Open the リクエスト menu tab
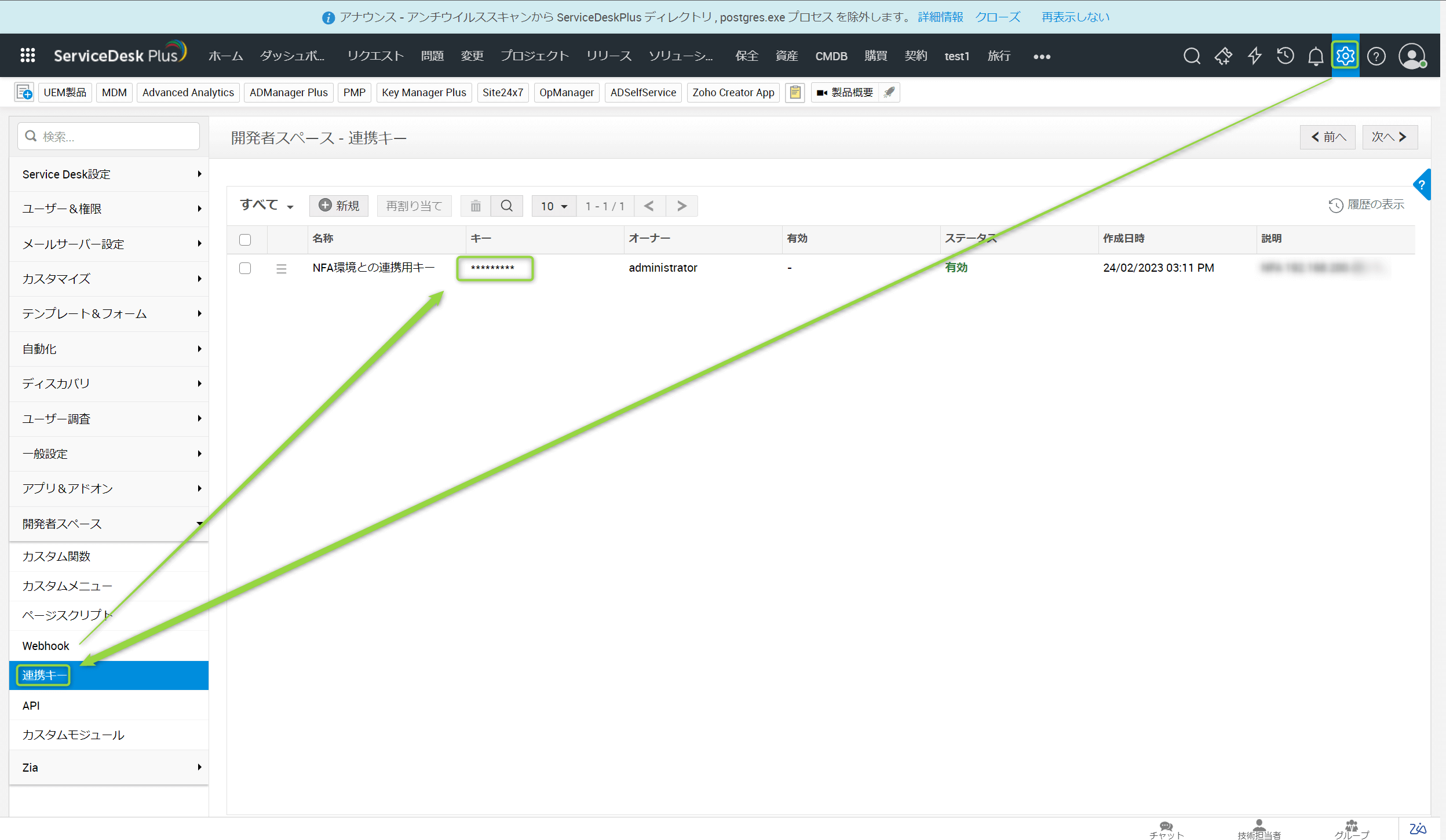Image resolution: width=1446 pixels, height=840 pixels. [x=375, y=56]
